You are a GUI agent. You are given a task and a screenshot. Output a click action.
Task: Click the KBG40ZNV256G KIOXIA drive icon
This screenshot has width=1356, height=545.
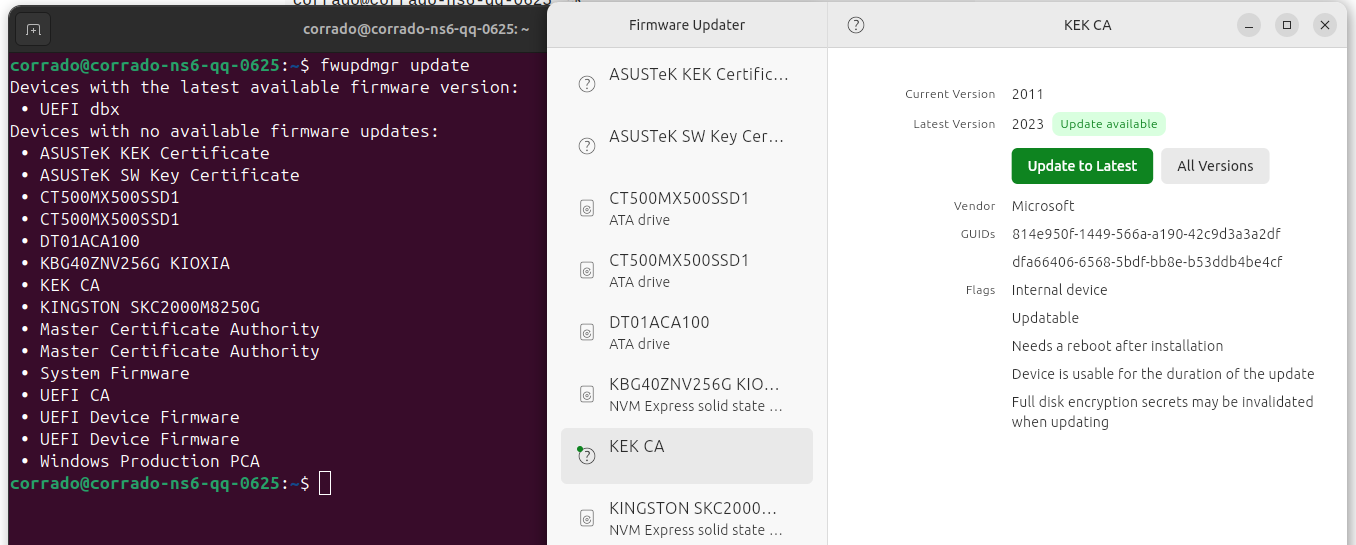click(587, 394)
